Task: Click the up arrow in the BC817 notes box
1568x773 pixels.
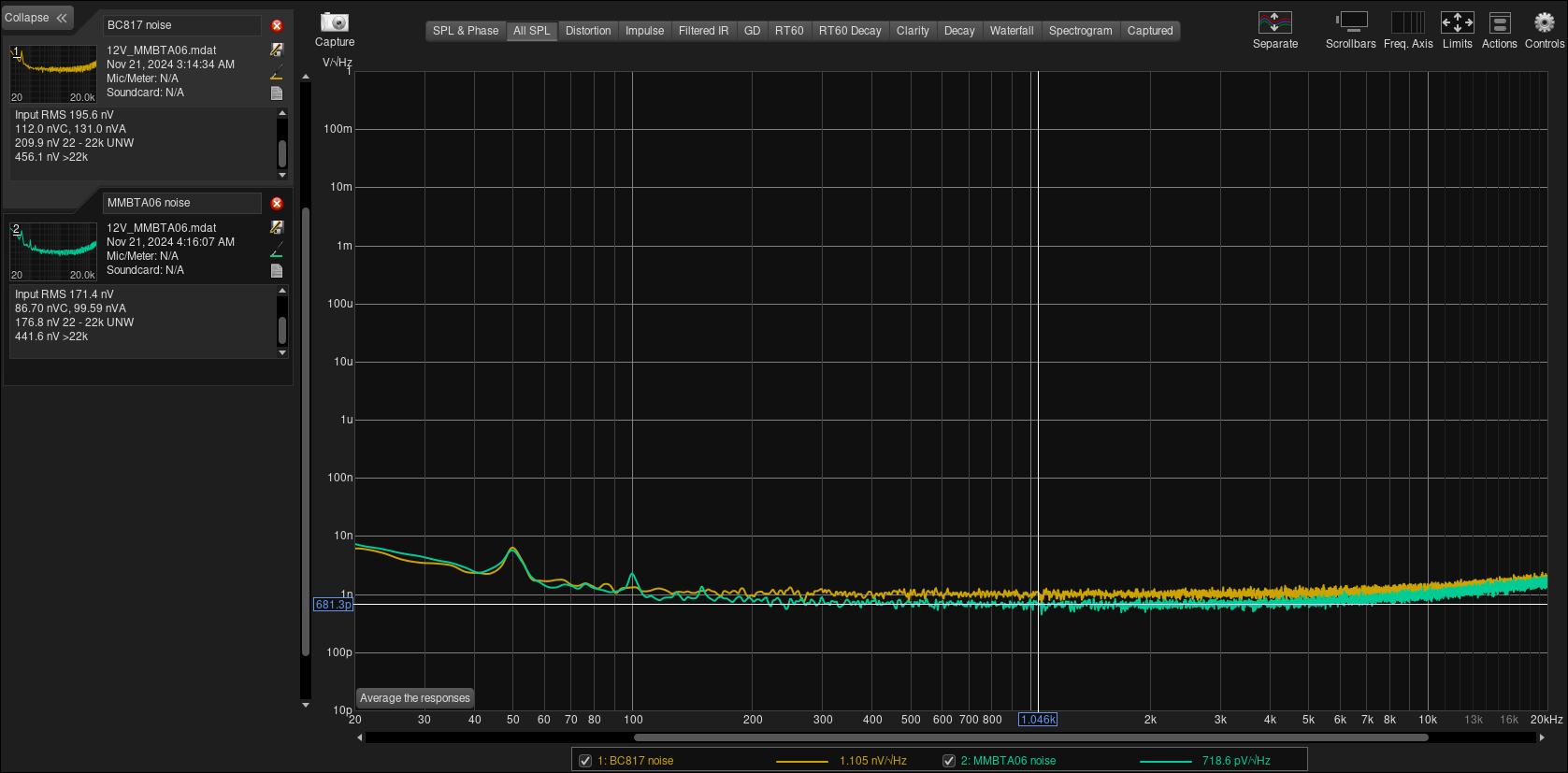Action: tap(282, 113)
